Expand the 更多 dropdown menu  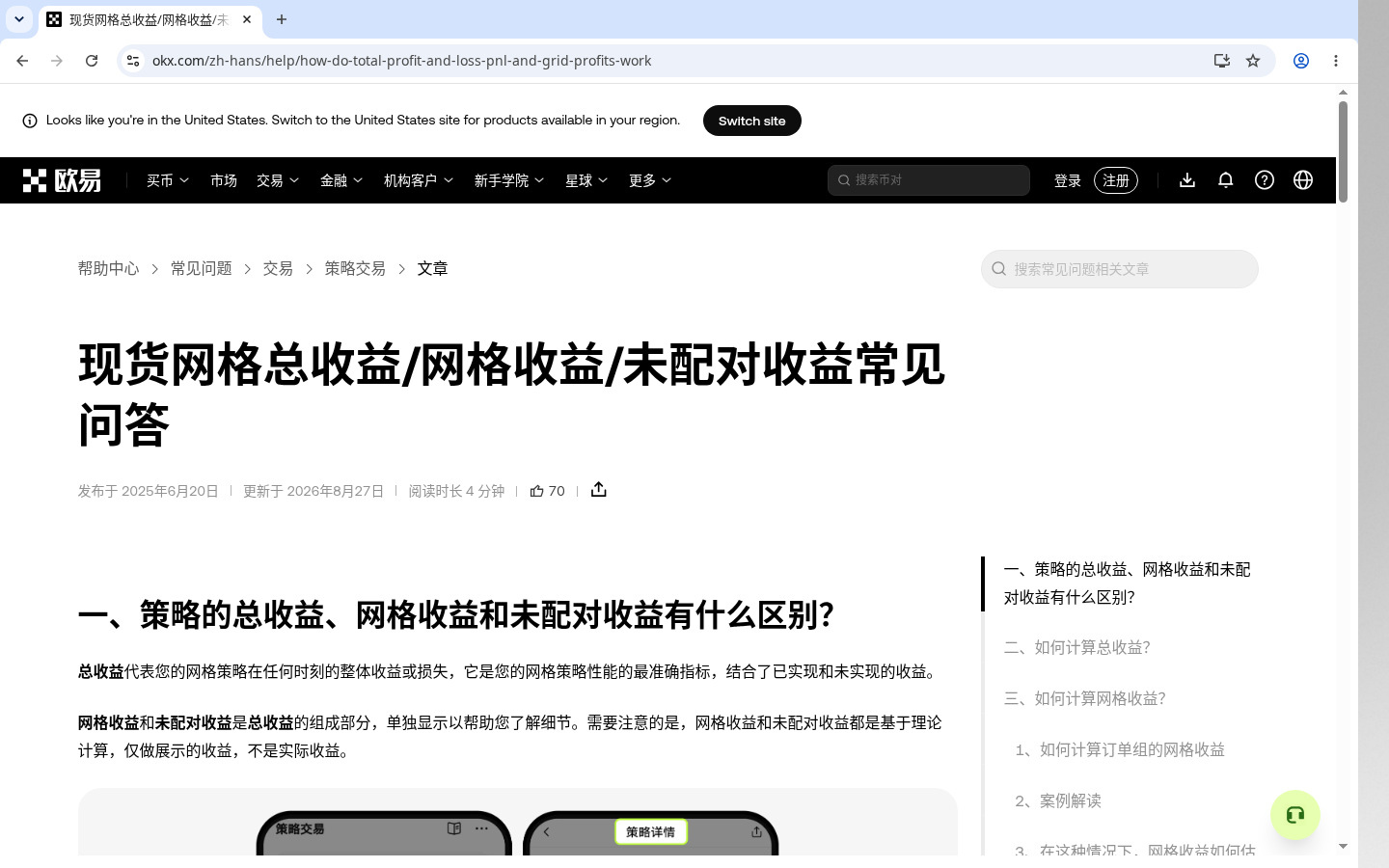click(x=650, y=180)
